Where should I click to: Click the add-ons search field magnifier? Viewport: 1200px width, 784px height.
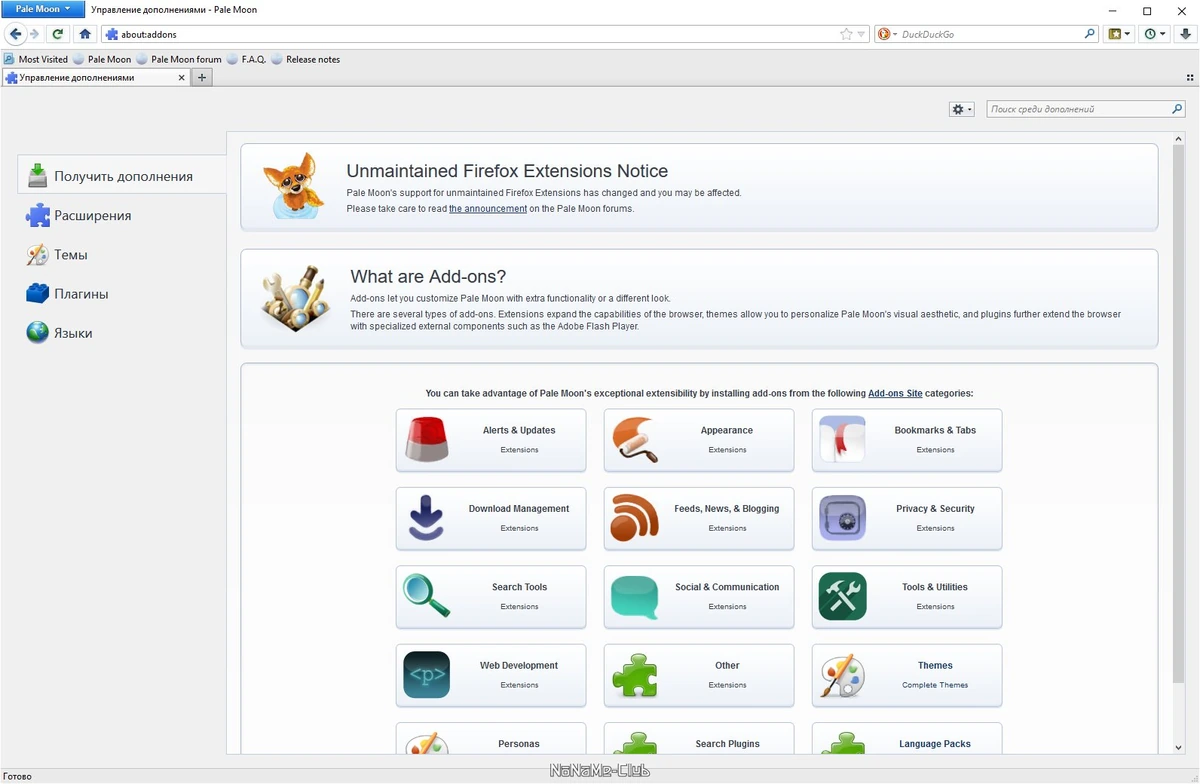(x=1177, y=109)
